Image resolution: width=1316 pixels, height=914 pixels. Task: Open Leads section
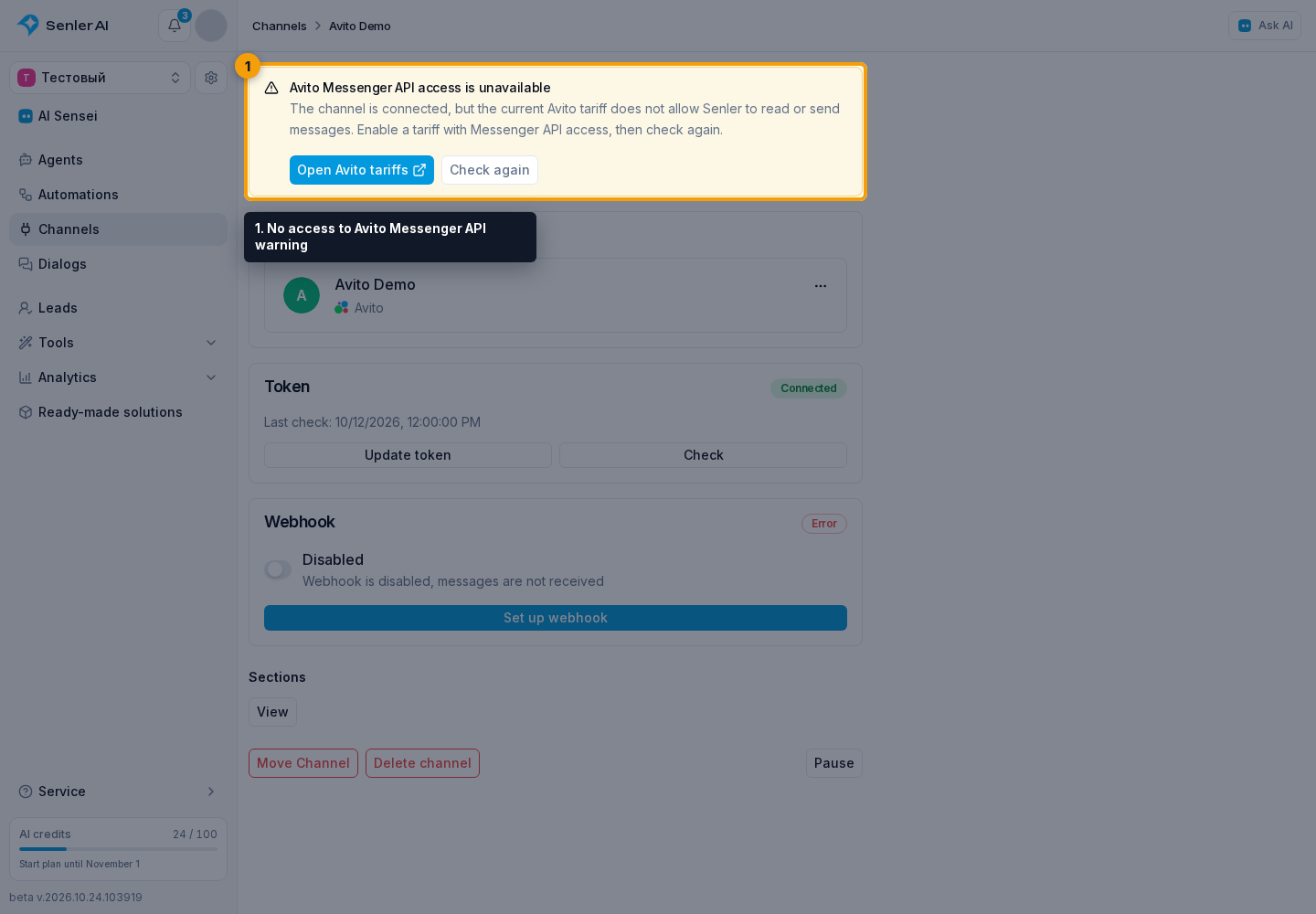118,308
